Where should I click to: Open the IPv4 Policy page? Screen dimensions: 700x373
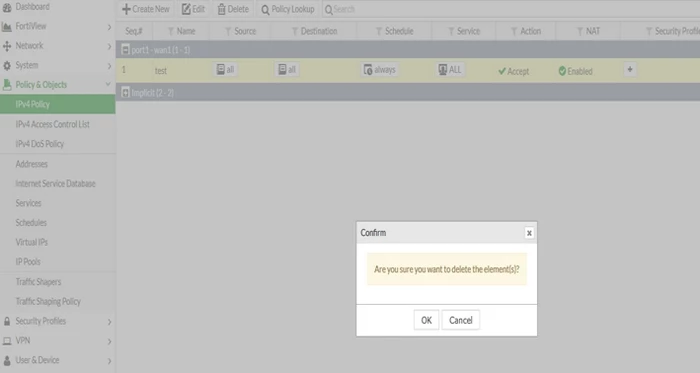58,104
